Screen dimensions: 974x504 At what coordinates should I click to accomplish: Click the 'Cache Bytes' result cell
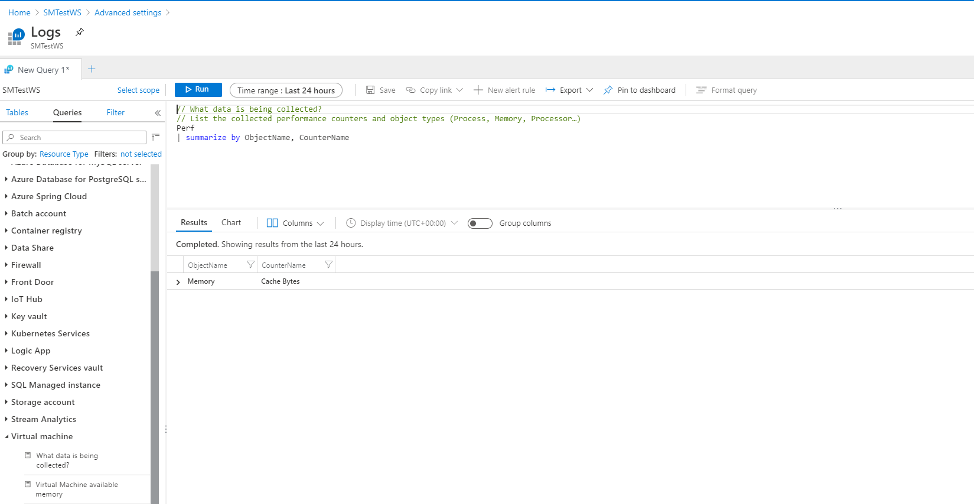click(x=280, y=282)
